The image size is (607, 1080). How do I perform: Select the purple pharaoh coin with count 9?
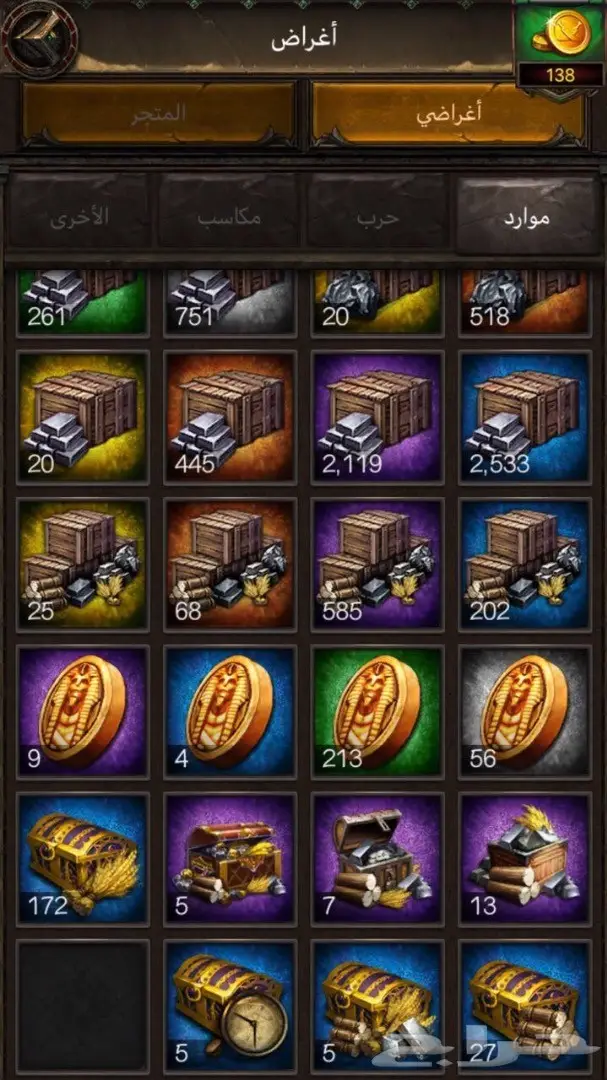(x=83, y=712)
